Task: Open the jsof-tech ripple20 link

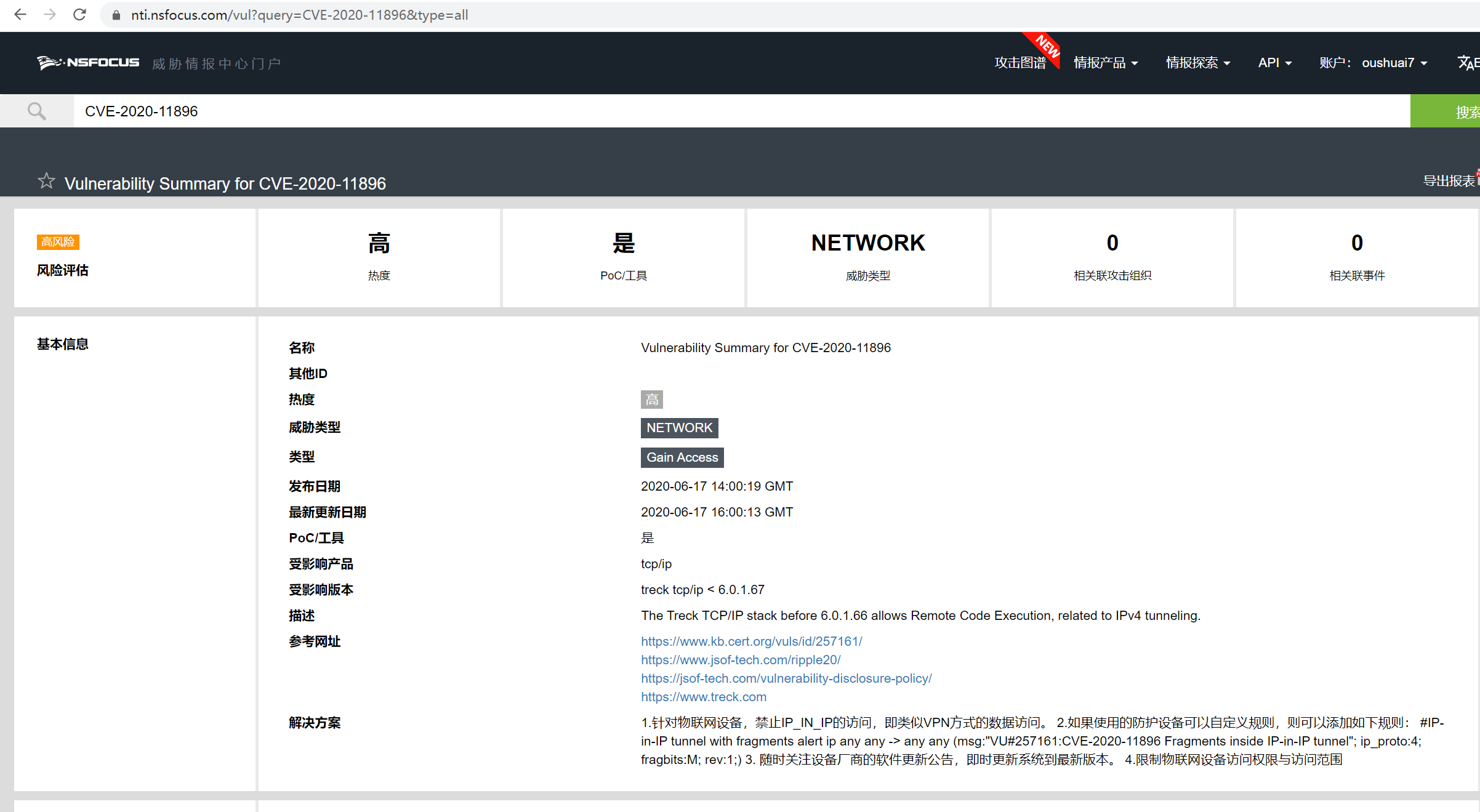Action: [x=741, y=660]
